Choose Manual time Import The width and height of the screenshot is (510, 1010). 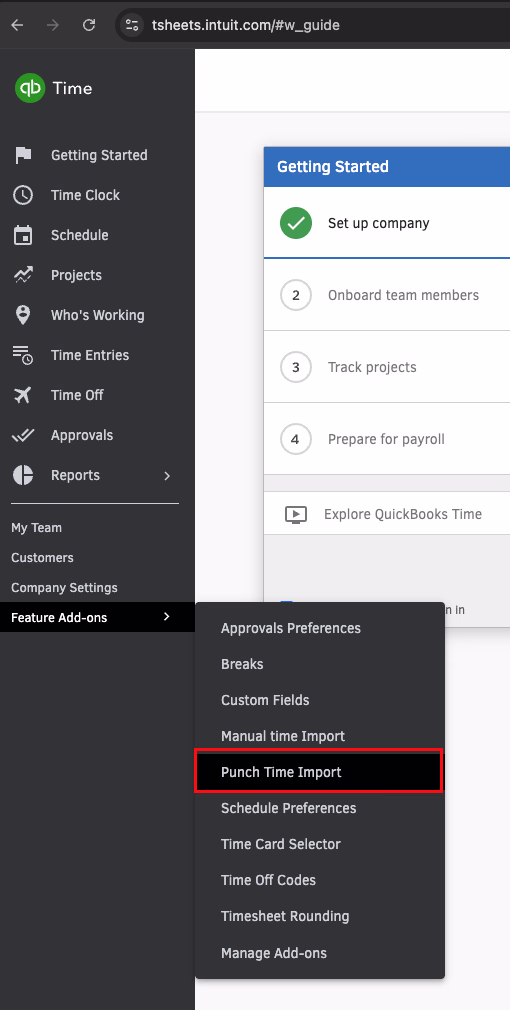(320, 736)
